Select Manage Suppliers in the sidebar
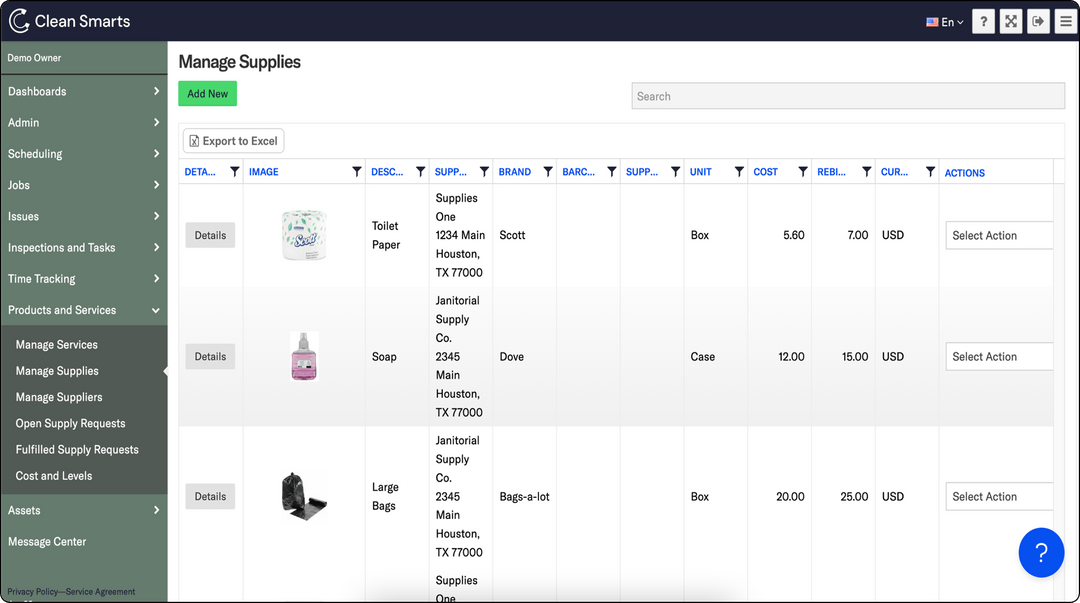This screenshot has width=1080, height=603. (x=61, y=397)
